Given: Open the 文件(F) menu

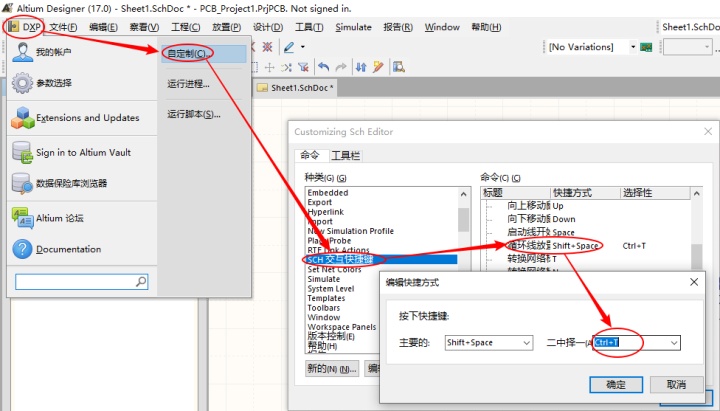Looking at the screenshot, I should [63, 27].
